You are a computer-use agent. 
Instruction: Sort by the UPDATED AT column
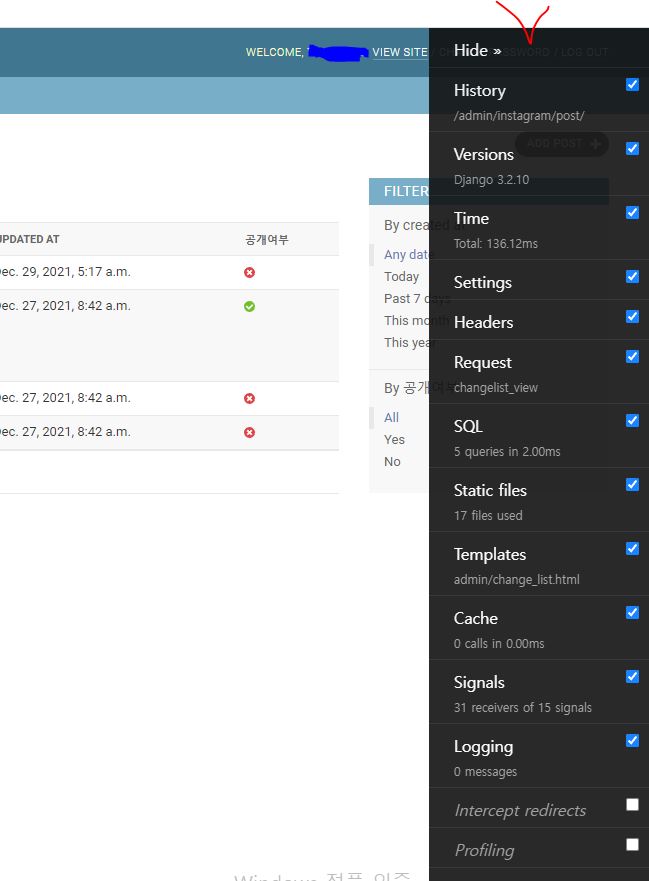[x=29, y=239]
